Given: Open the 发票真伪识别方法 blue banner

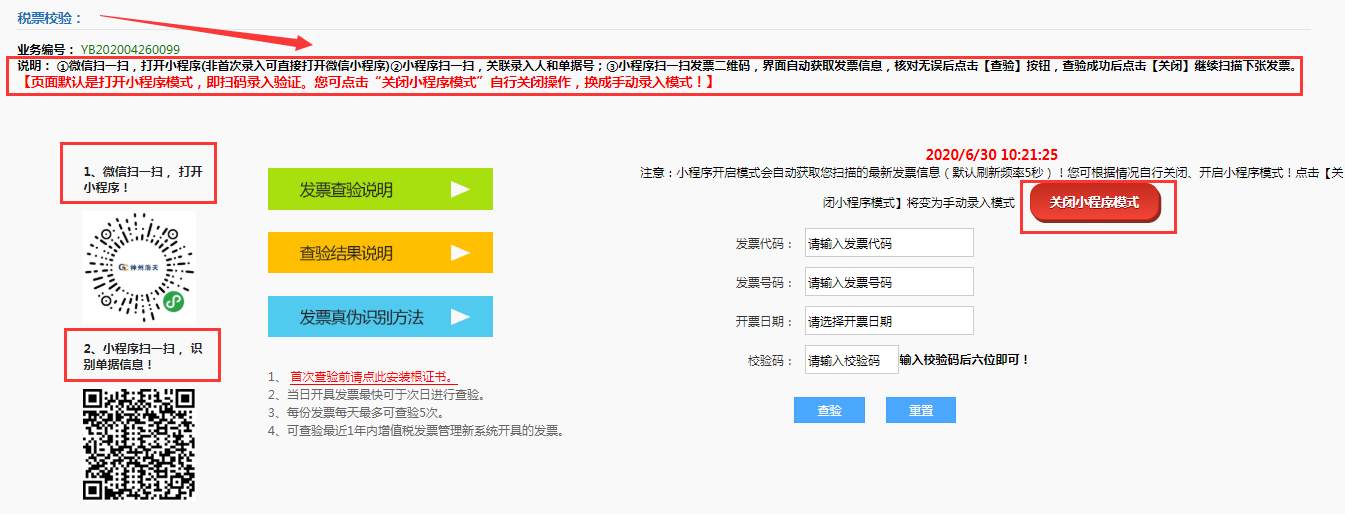Looking at the screenshot, I should click(x=380, y=316).
